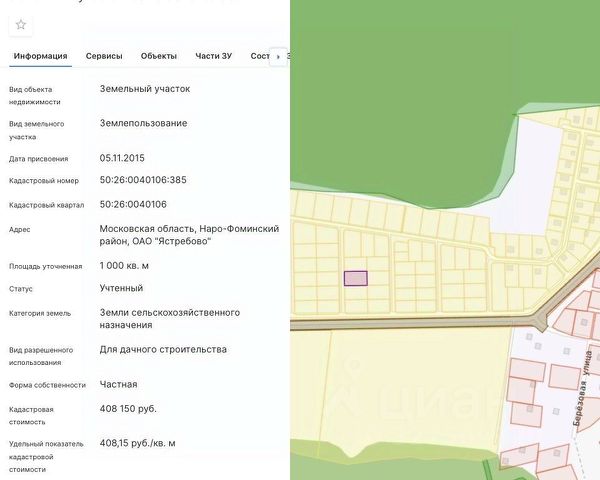
Task: Click the gray road junction on map
Action: coord(540,318)
